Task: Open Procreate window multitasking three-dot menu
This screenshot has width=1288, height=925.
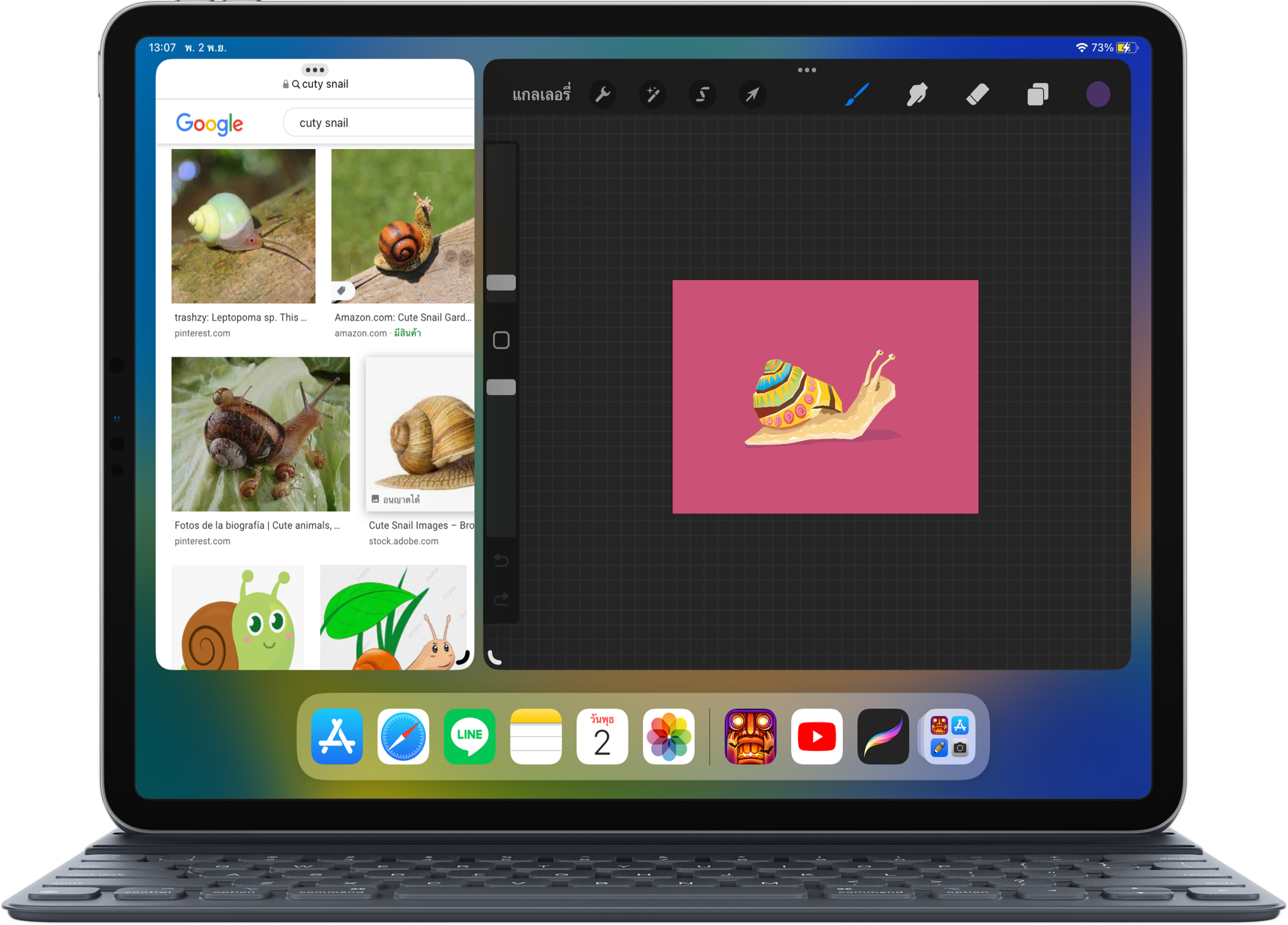Action: click(806, 70)
